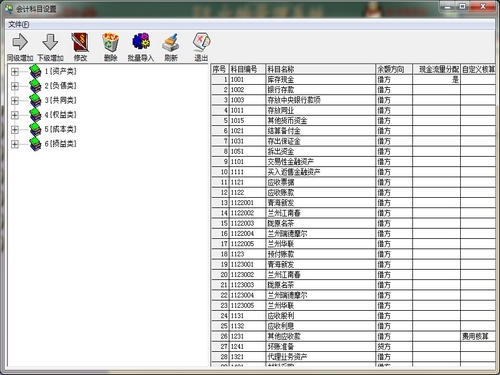Select tree item label 5[成本类]
This screenshot has height=375, width=500.
tap(61, 129)
